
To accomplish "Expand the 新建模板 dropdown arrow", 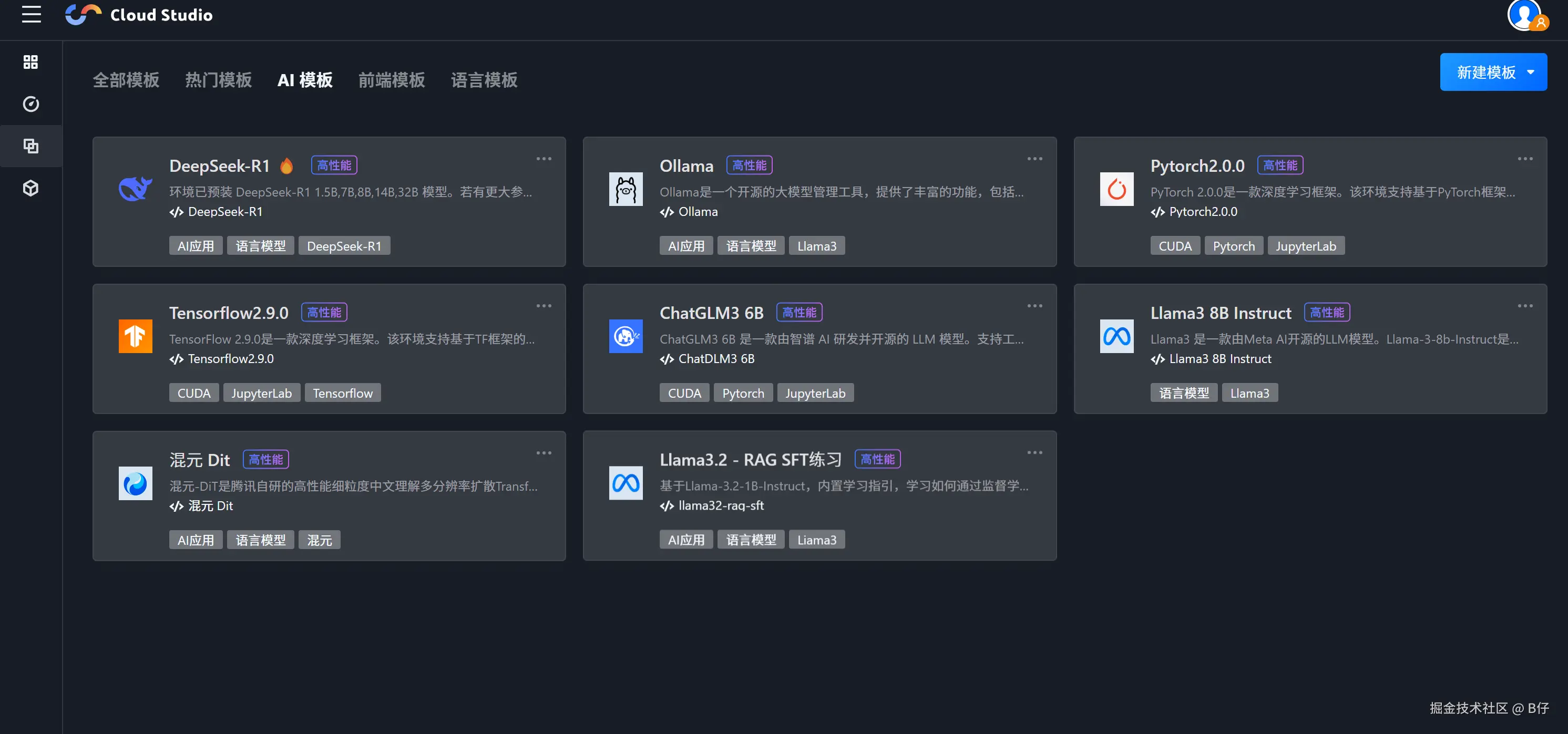I will tap(1530, 73).
